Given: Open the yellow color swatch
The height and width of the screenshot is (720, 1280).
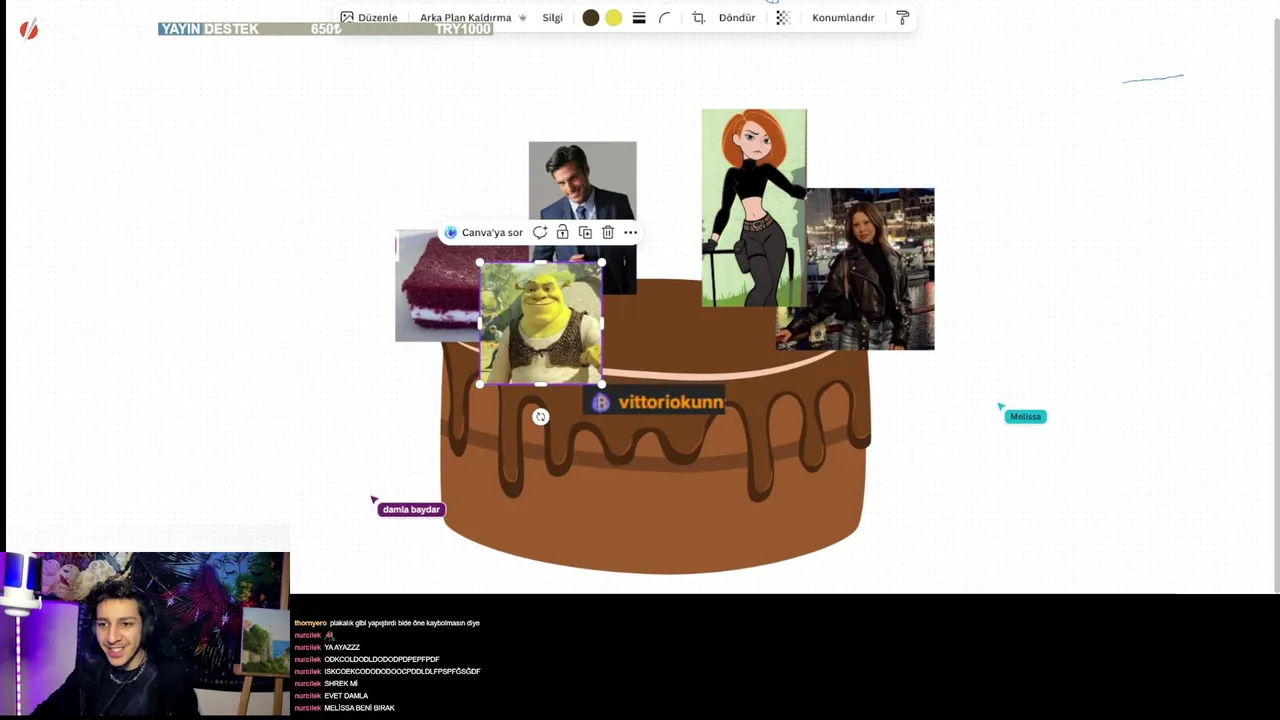Looking at the screenshot, I should (614, 18).
